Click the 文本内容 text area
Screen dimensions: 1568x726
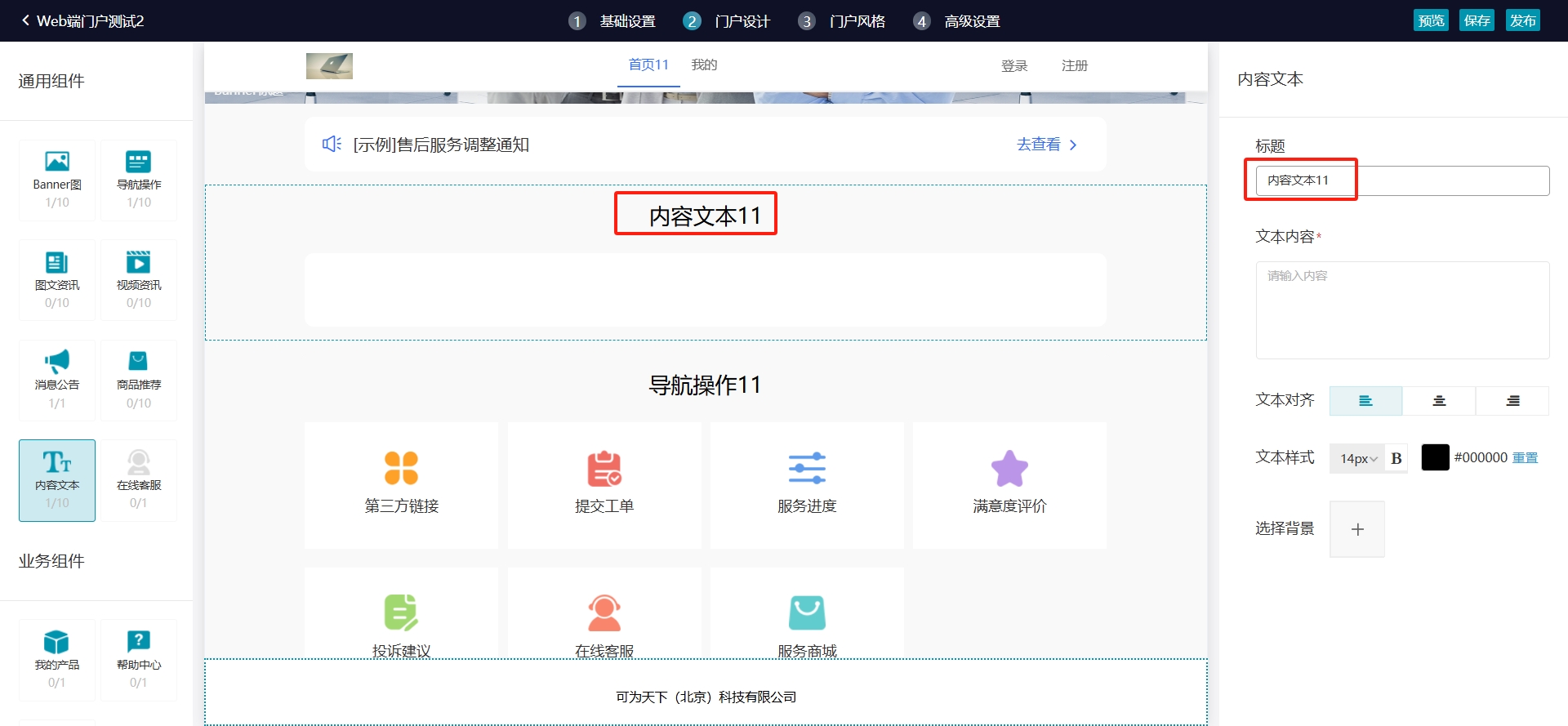click(x=1402, y=310)
